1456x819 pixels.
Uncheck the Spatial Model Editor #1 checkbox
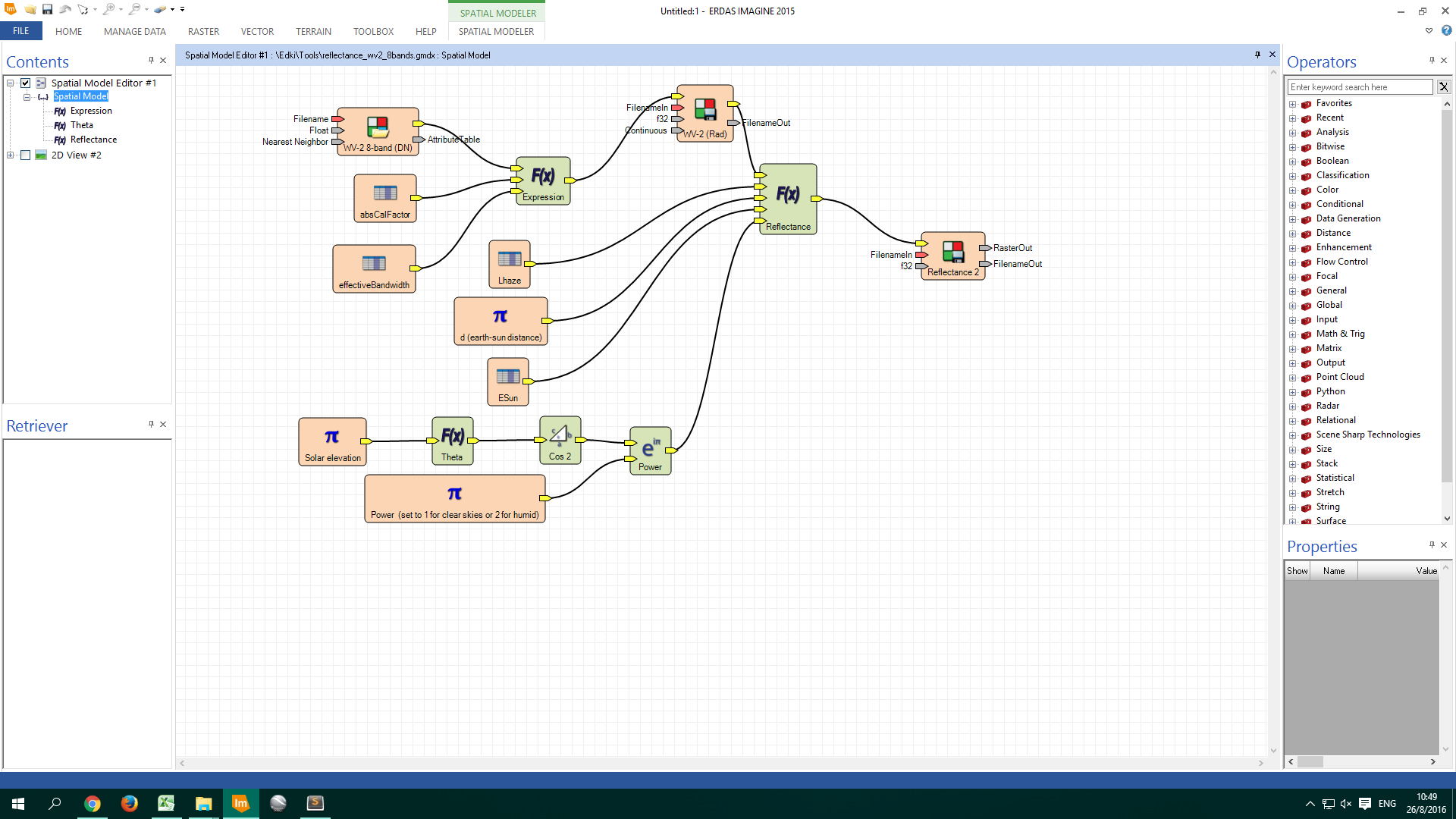(x=25, y=83)
